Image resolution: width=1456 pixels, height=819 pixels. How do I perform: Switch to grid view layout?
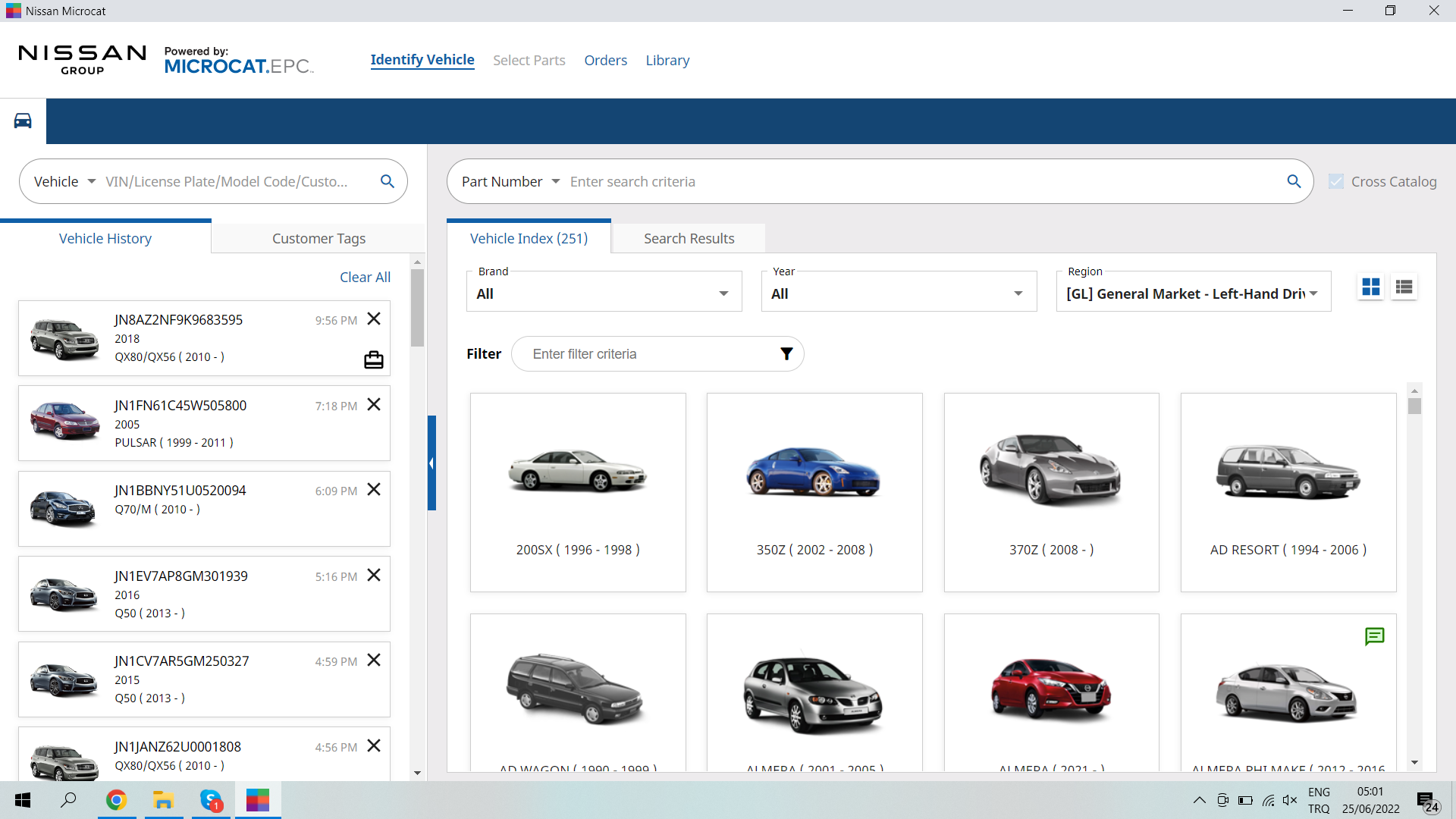click(x=1371, y=287)
